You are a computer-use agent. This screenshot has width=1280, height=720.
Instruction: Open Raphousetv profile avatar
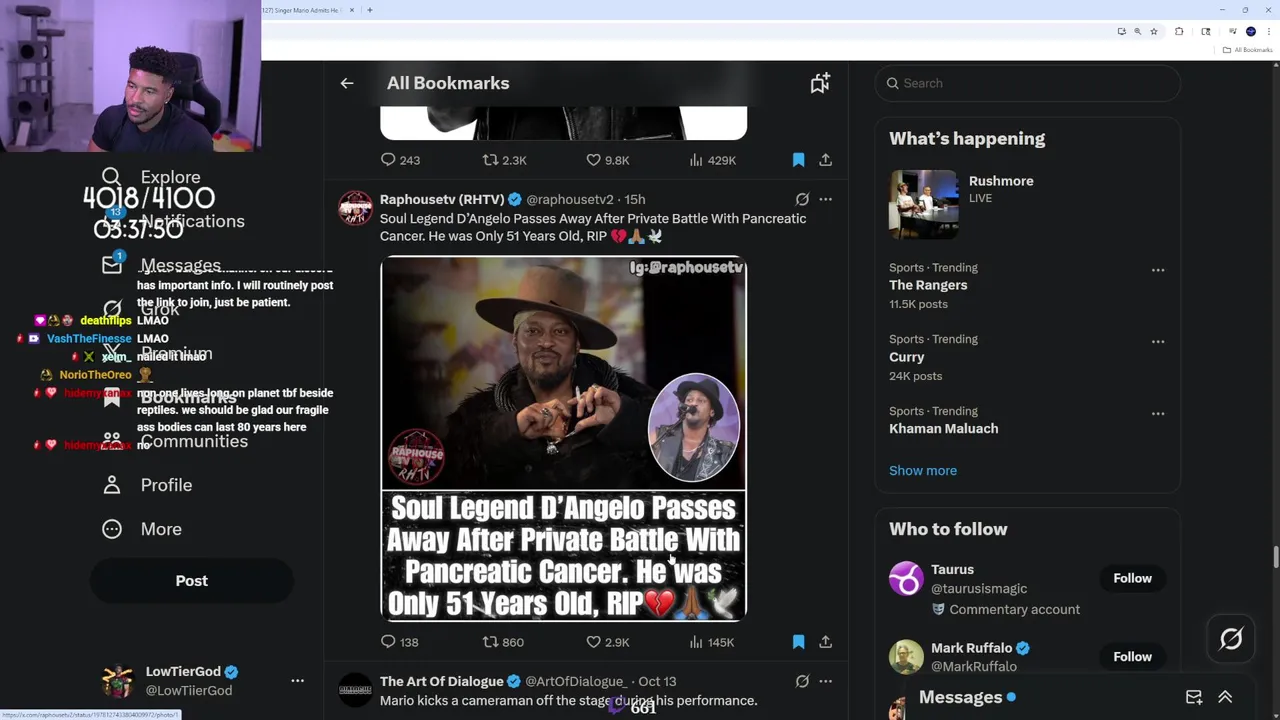coord(355,208)
